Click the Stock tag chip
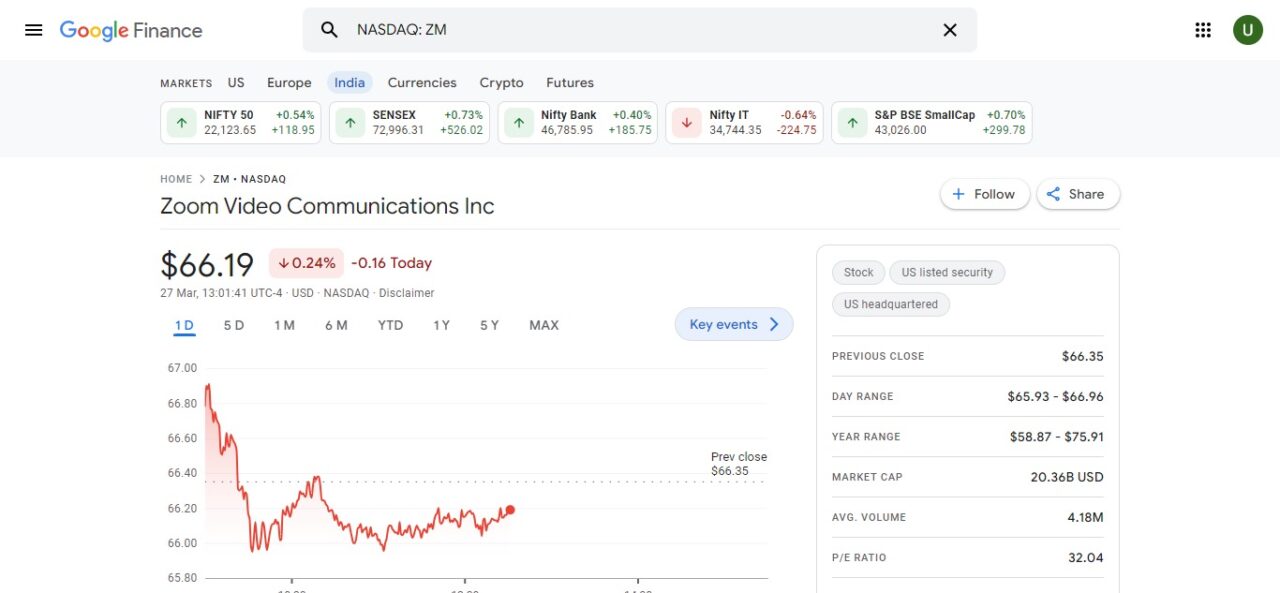Image resolution: width=1280 pixels, height=593 pixels. 858,272
